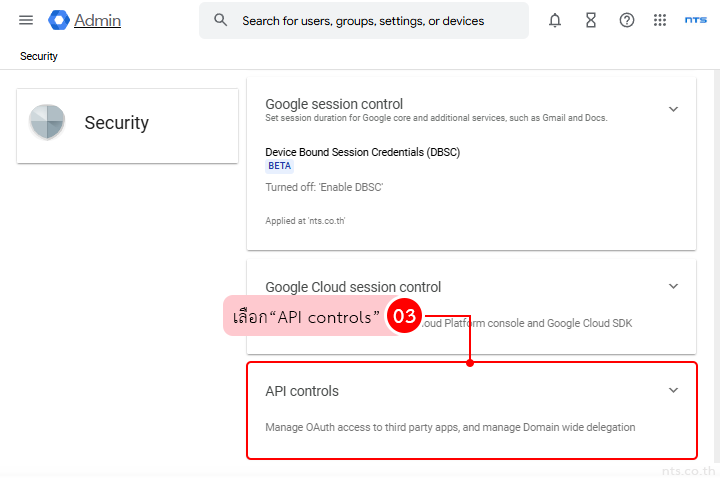Expand the Google session control chevron
The height and width of the screenshot is (480, 720).
[673, 109]
